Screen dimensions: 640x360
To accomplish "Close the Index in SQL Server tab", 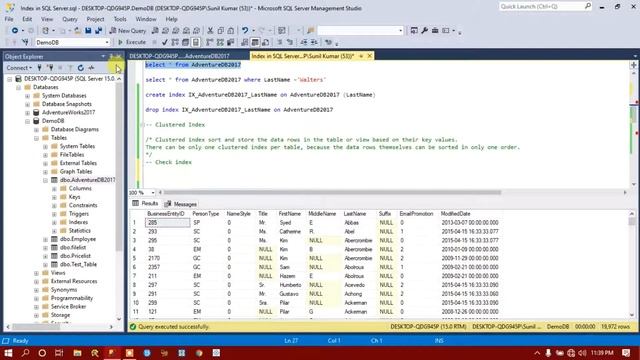I will 370,56.
